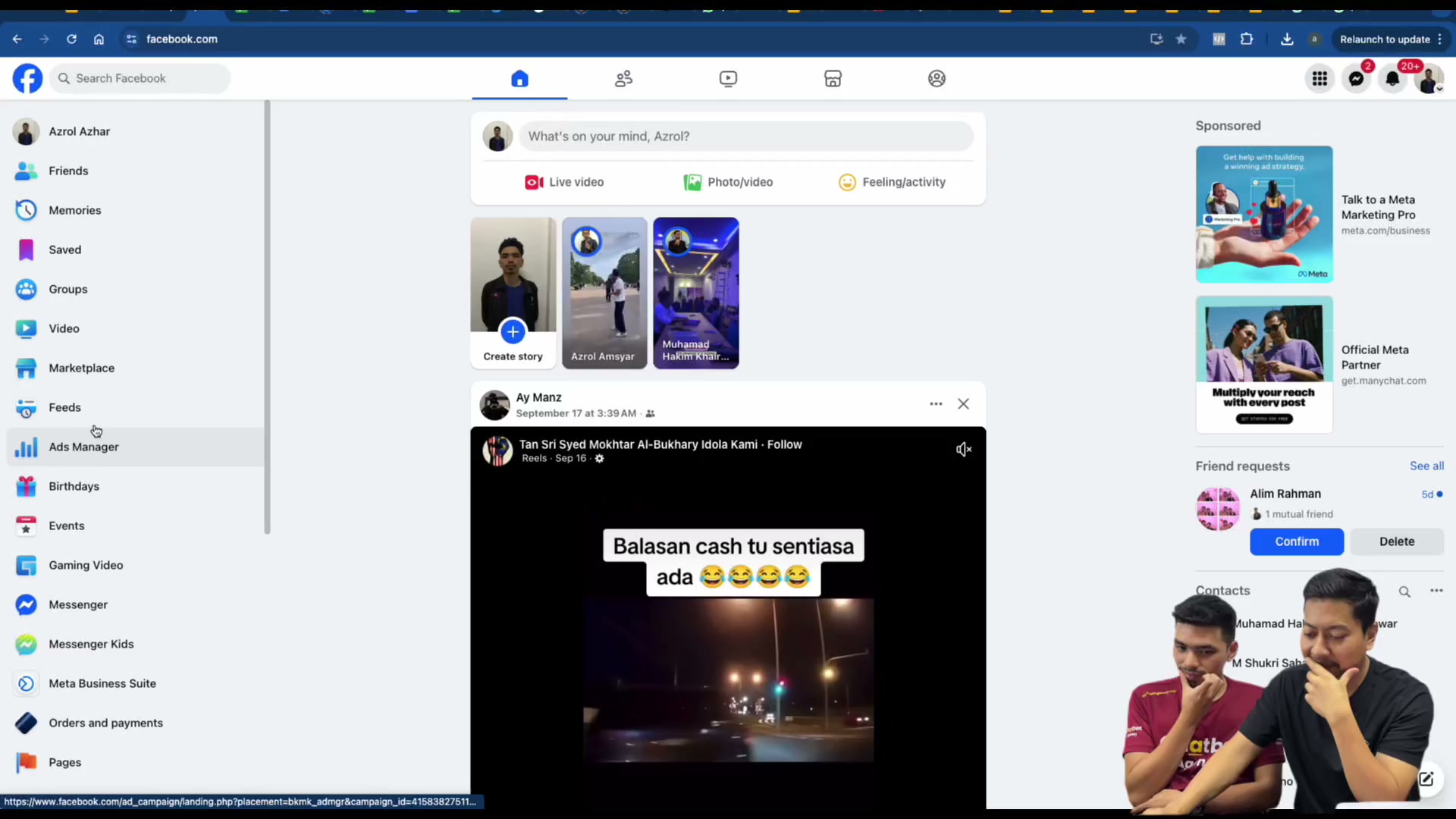Viewport: 1456px width, 819px height.
Task: Start a Live video post
Action: (x=564, y=182)
